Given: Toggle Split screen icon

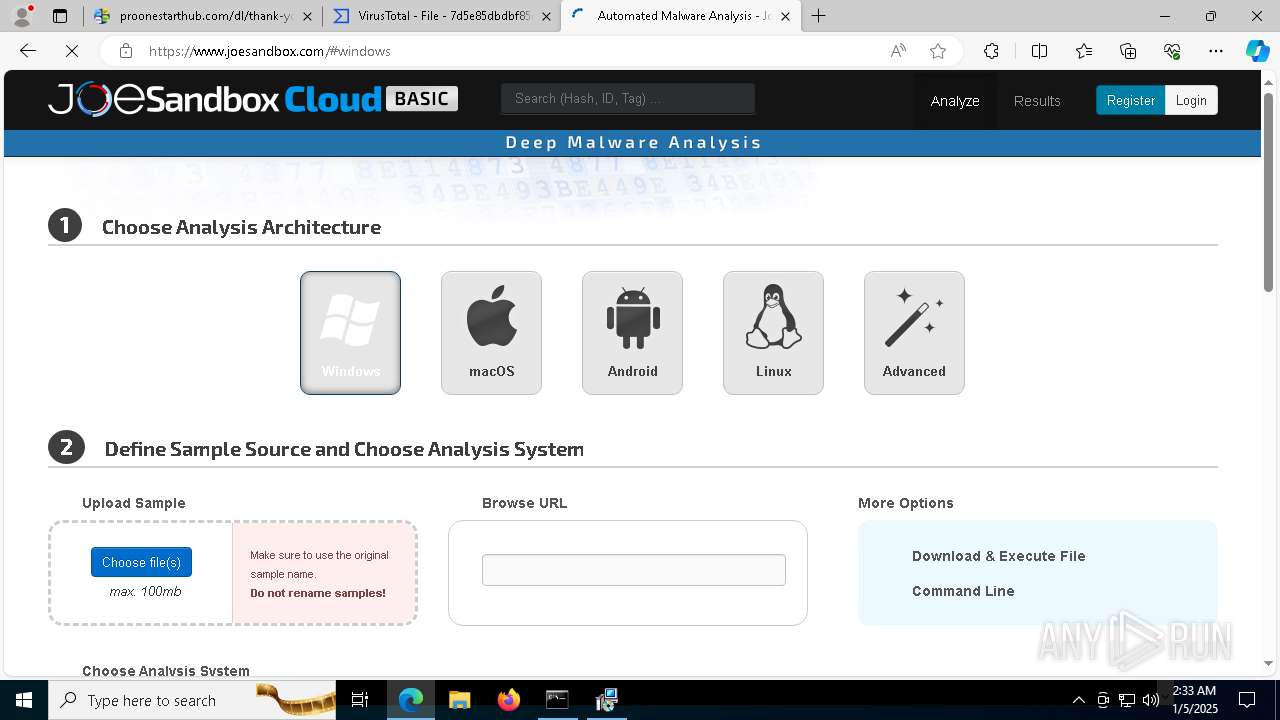Looking at the screenshot, I should tap(1039, 51).
